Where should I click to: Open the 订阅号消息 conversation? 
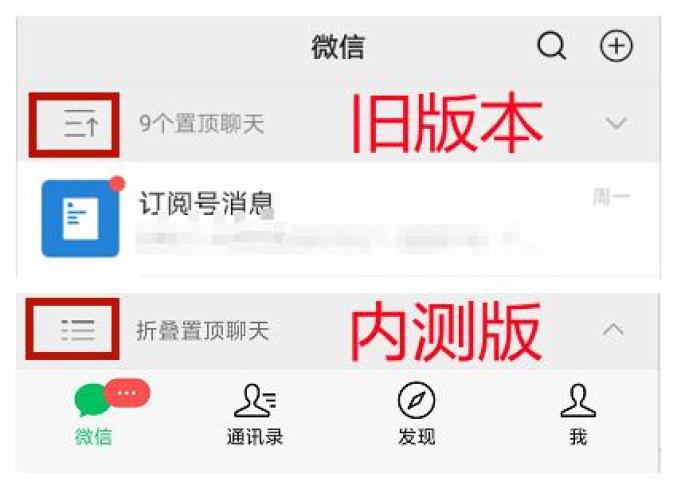338,219
